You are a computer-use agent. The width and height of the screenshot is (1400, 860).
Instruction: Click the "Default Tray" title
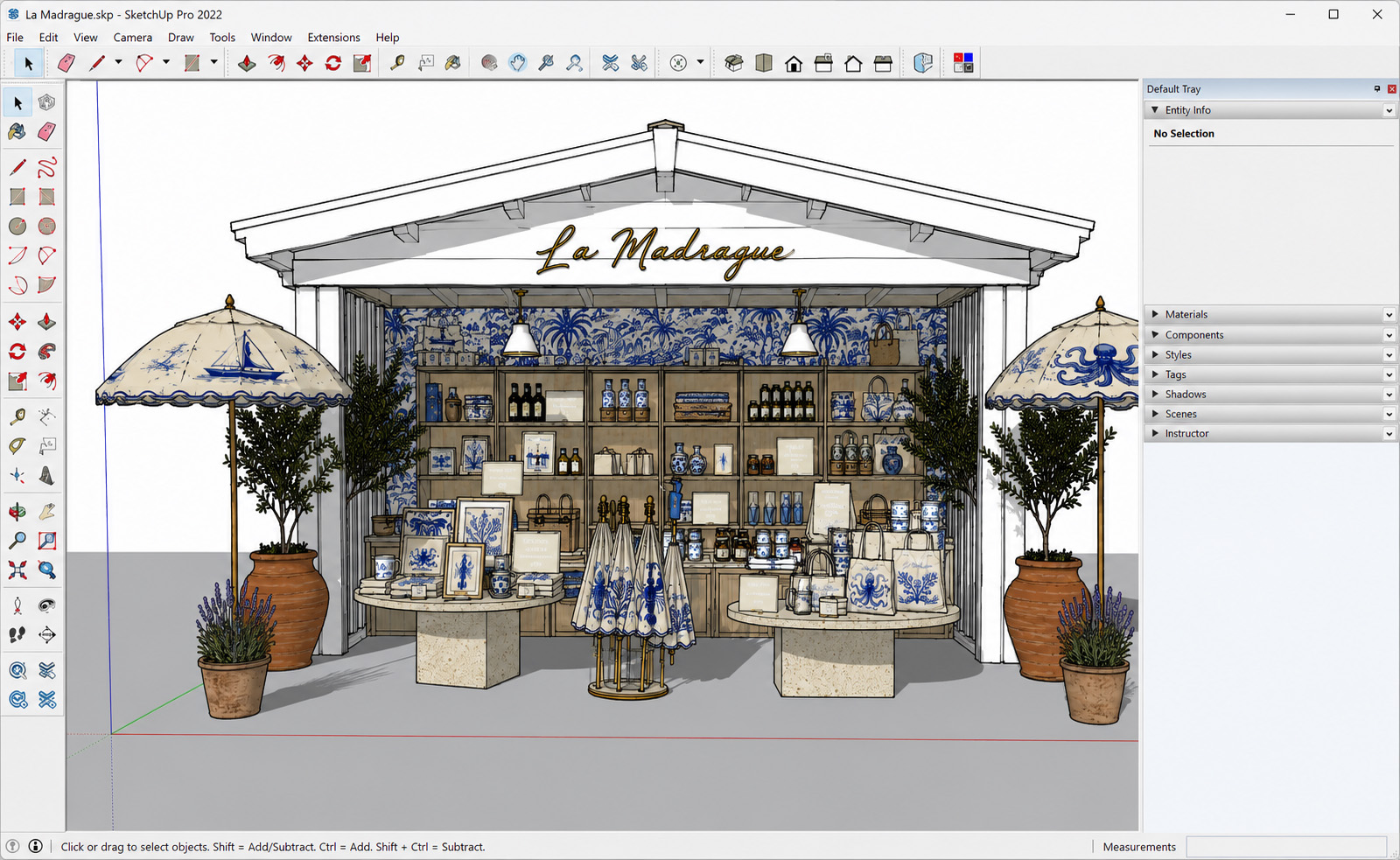click(x=1173, y=89)
